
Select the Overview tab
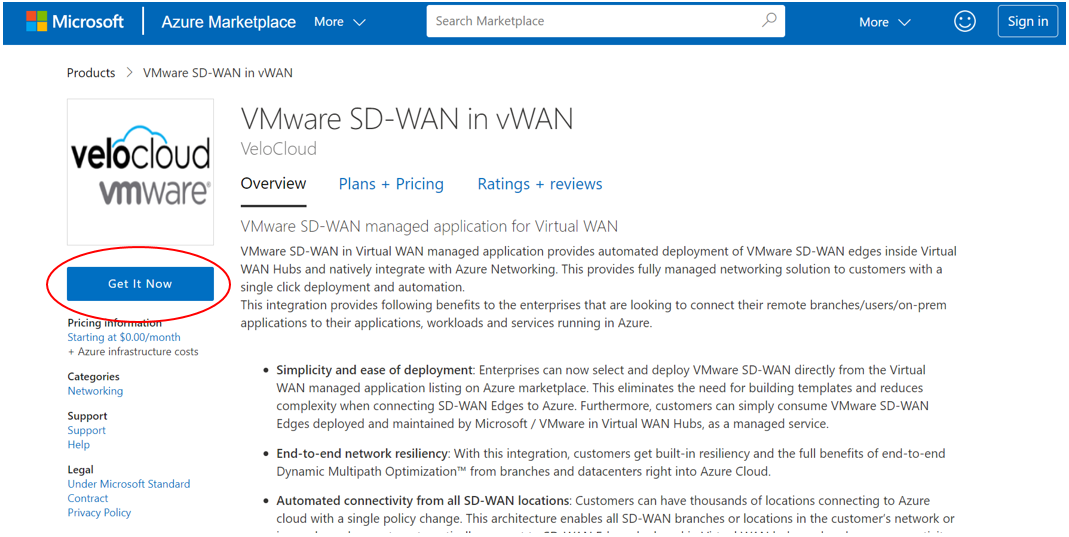[x=273, y=184]
